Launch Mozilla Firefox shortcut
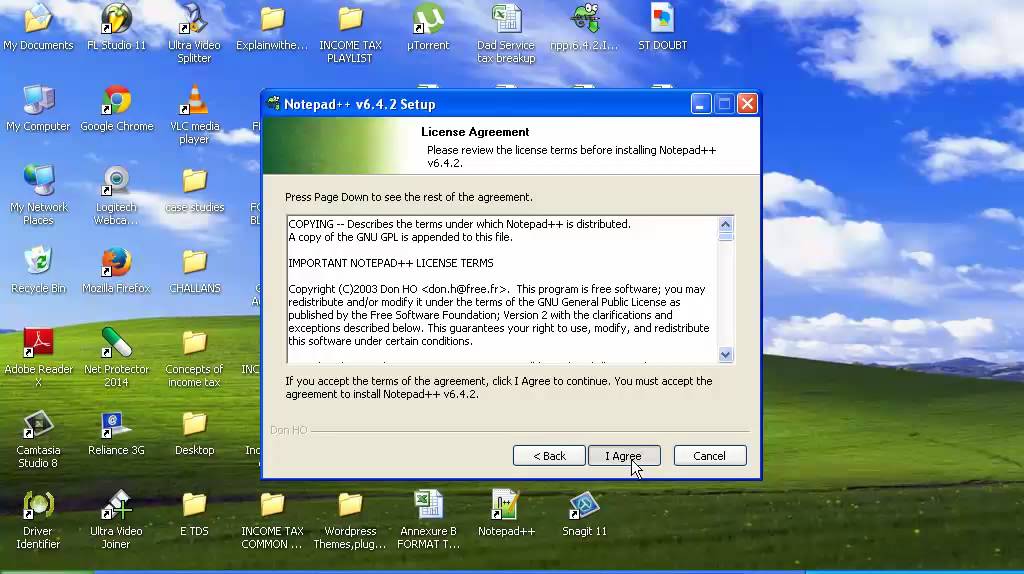This screenshot has height=574, width=1024. (116, 269)
